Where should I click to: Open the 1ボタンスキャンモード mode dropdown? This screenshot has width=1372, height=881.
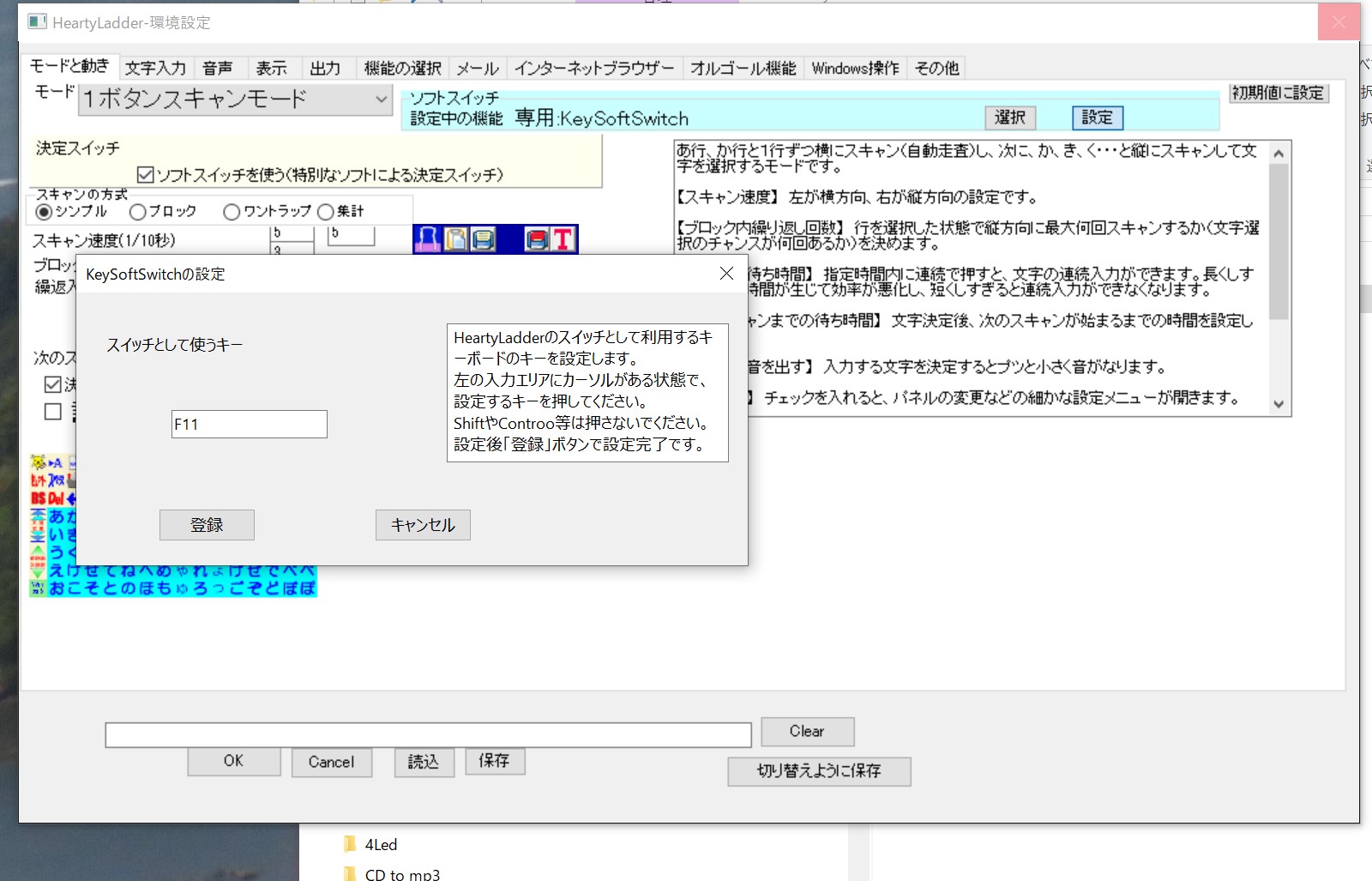236,100
